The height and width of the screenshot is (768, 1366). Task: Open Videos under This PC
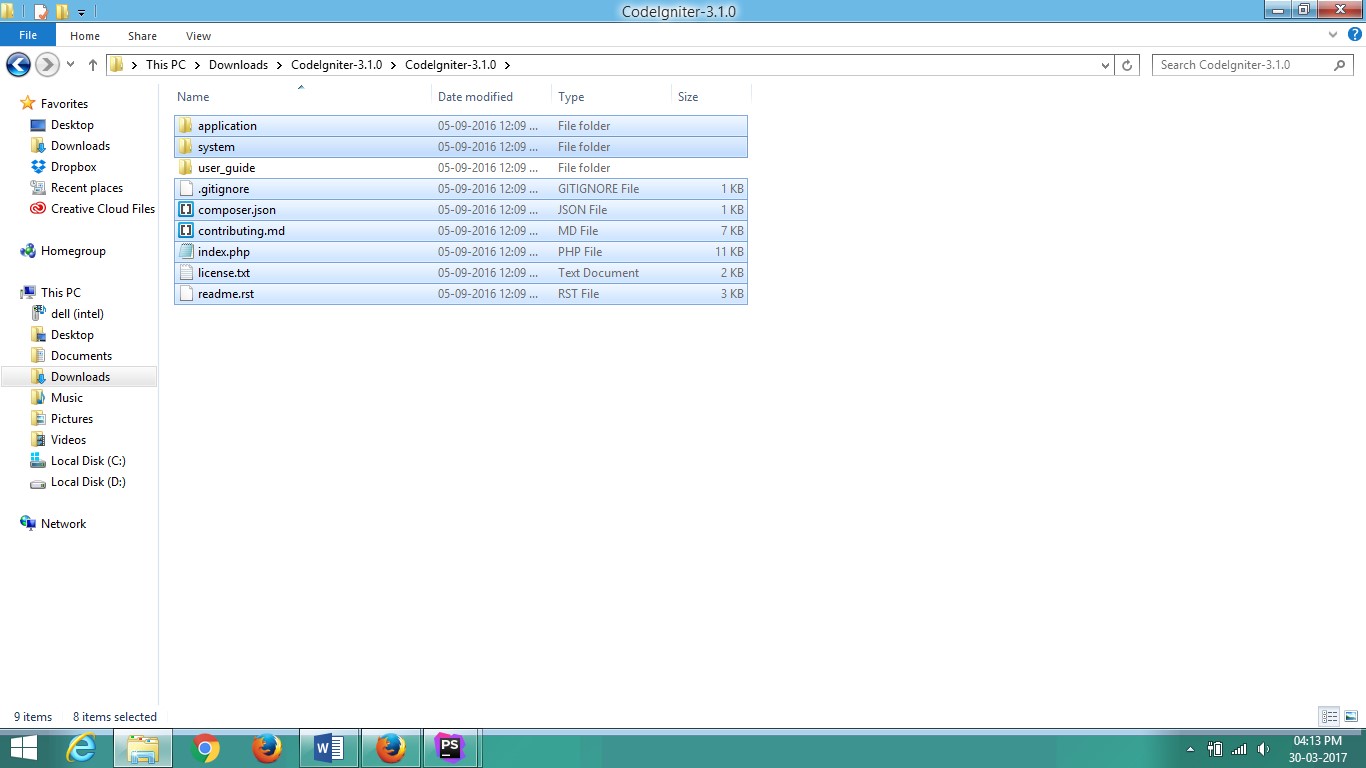[x=68, y=440]
